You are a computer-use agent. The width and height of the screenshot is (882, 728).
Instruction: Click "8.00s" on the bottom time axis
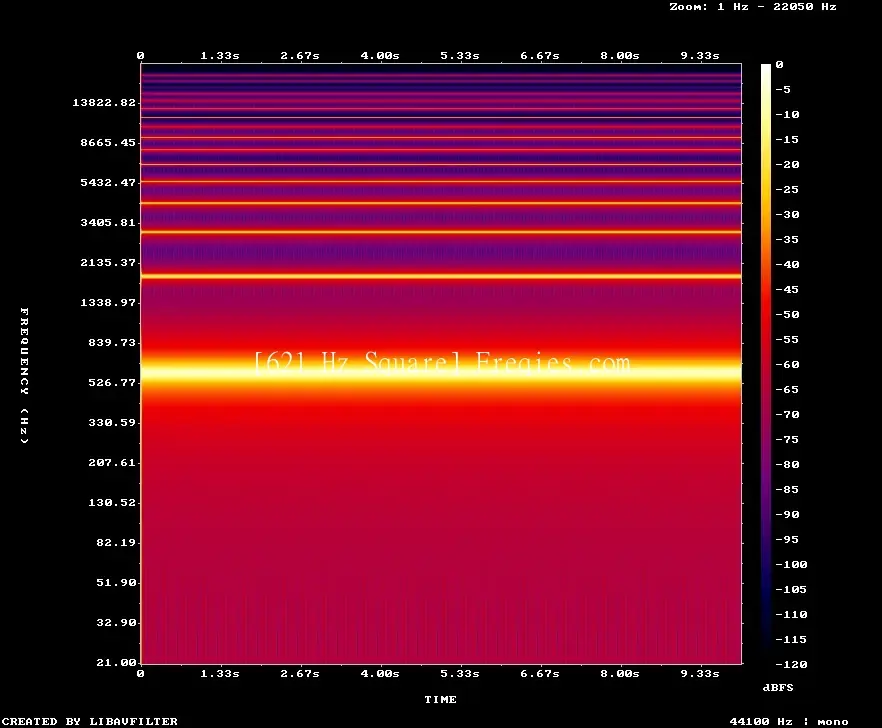(x=620, y=673)
